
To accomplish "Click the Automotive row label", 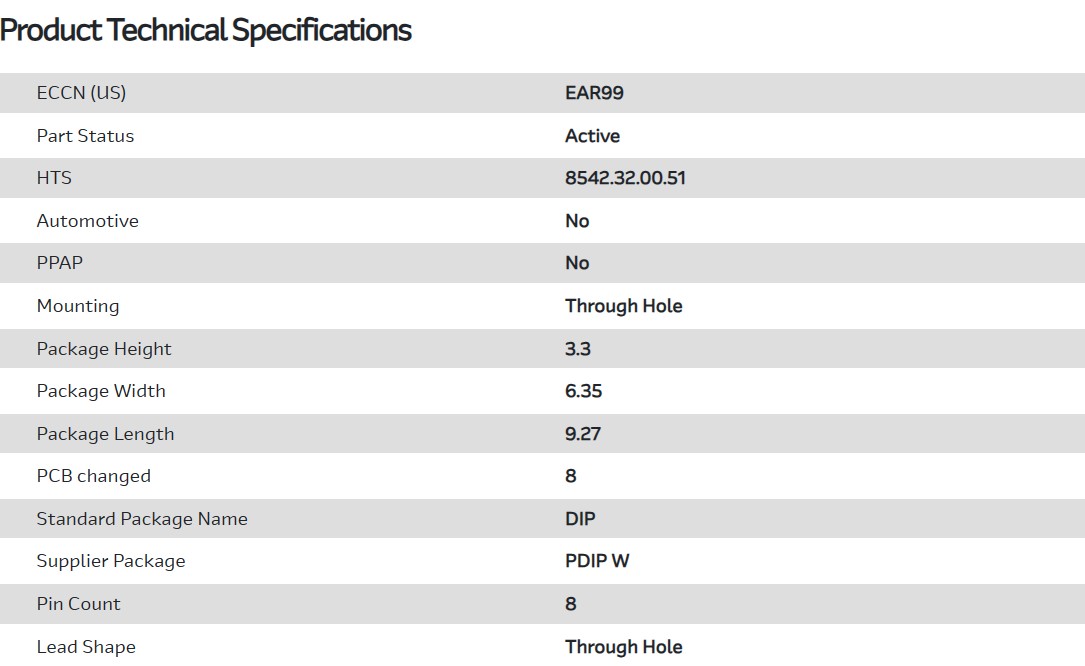I will pos(87,221).
